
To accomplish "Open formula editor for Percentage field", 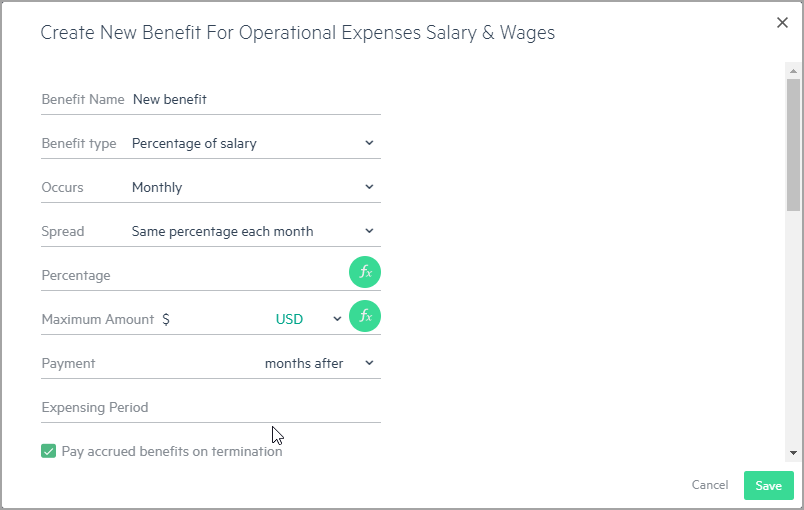I will 365,272.
